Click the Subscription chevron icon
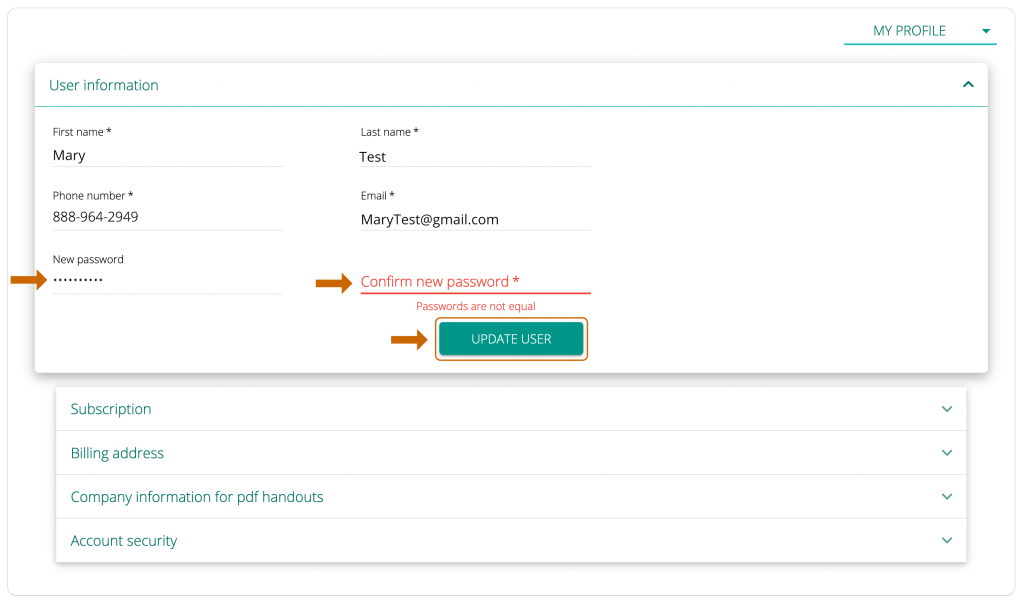 pyautogui.click(x=946, y=409)
